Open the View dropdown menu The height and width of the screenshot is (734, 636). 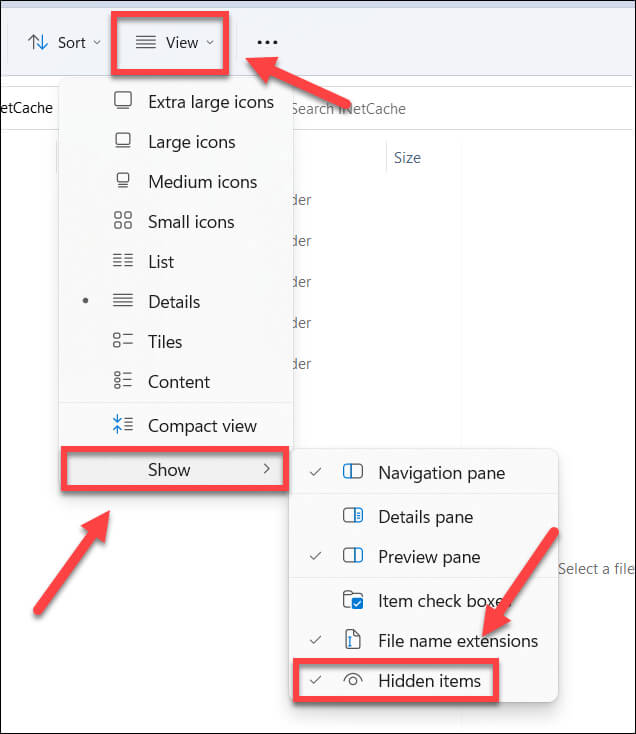click(175, 42)
